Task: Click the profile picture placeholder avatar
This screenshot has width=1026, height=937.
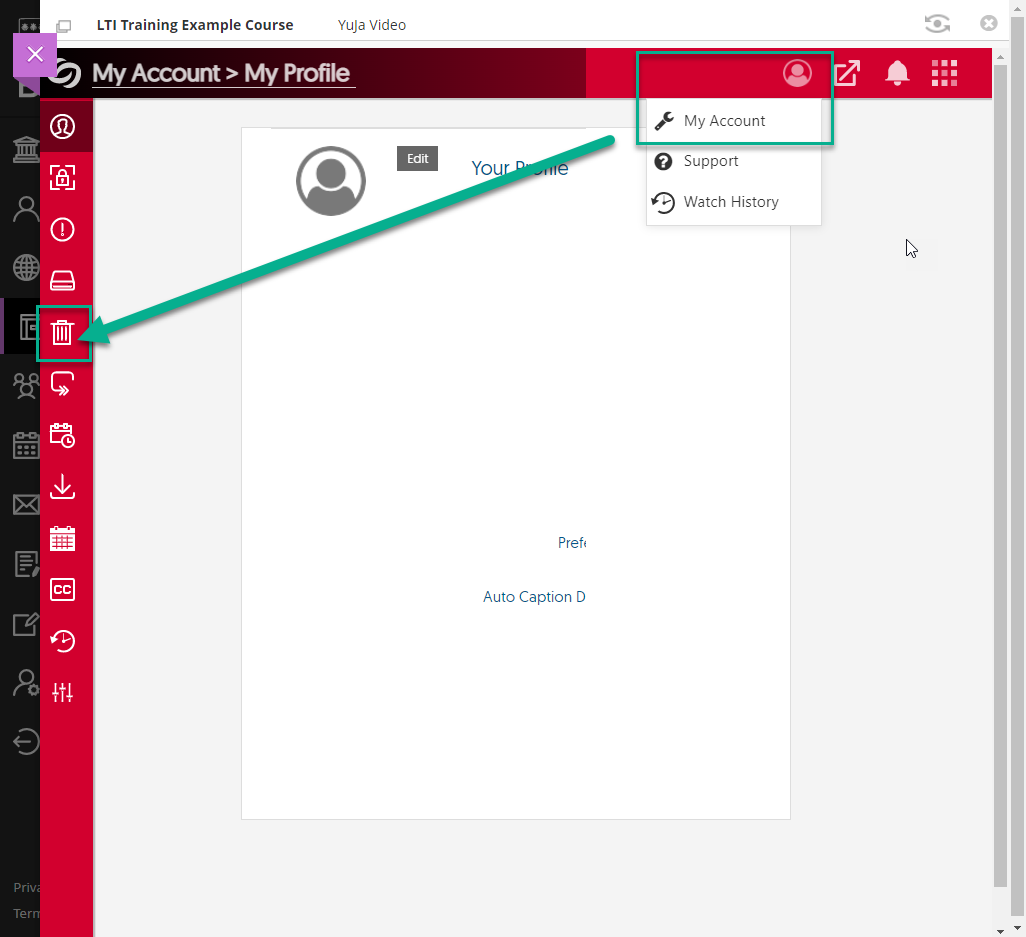Action: (x=331, y=181)
